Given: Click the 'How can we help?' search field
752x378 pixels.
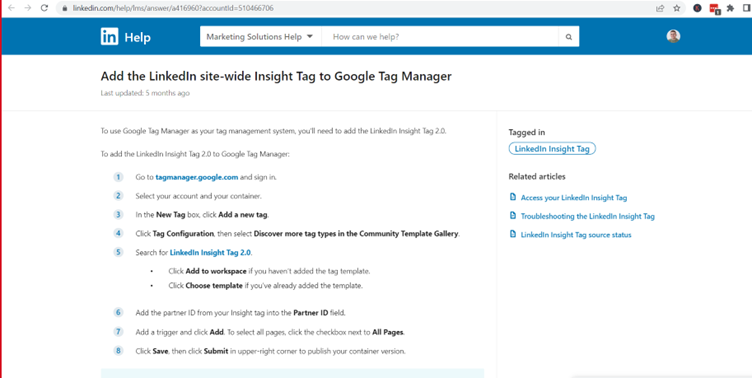Looking at the screenshot, I should pos(440,36).
